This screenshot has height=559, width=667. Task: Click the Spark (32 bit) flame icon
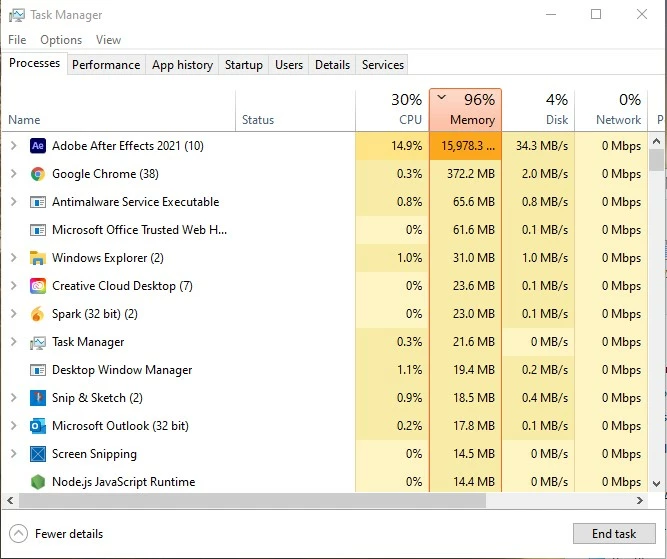click(37, 314)
